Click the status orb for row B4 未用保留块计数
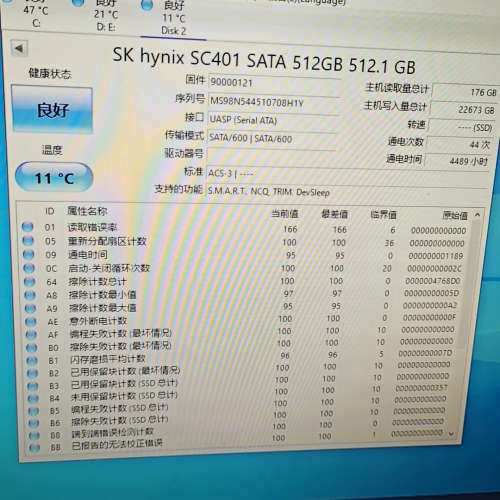500x500 pixels. 33,398
